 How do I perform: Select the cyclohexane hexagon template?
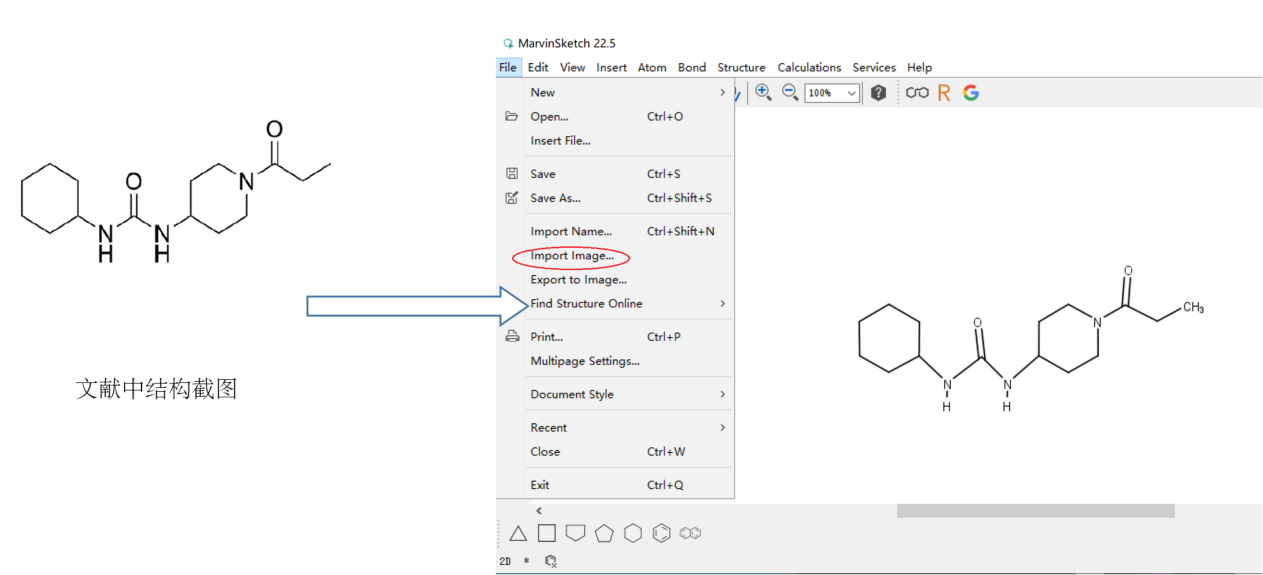633,533
